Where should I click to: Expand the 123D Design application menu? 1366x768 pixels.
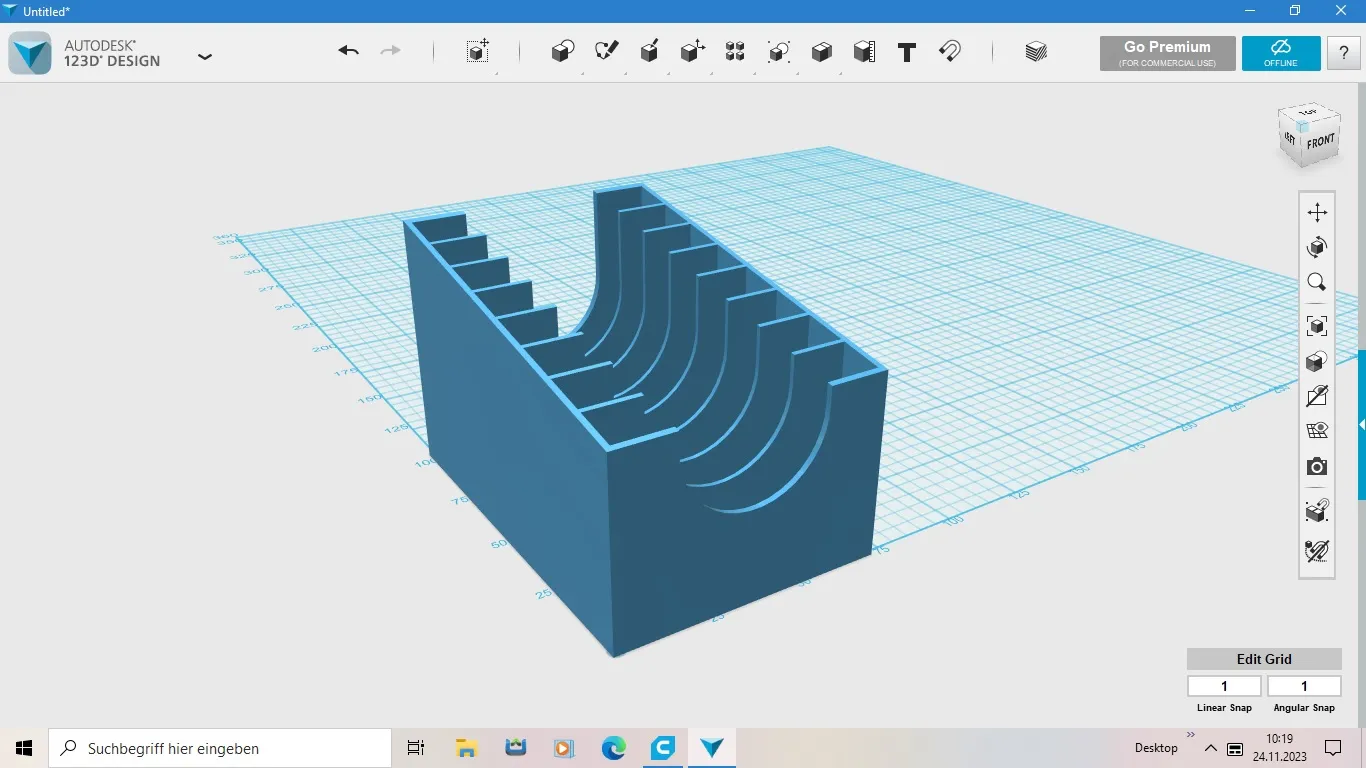point(205,57)
